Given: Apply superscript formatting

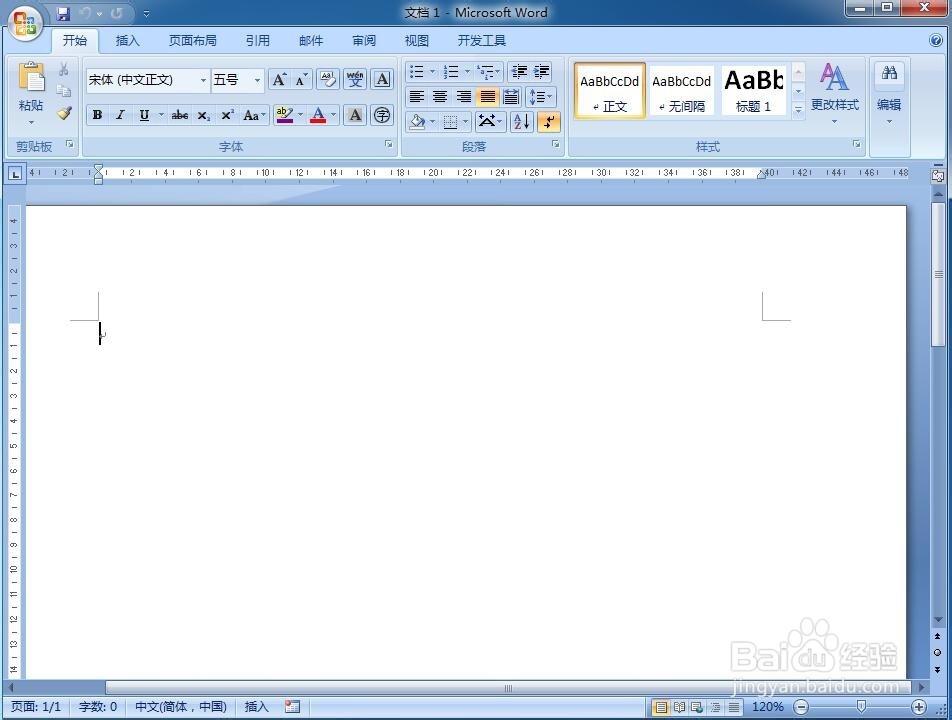Looking at the screenshot, I should click(x=227, y=115).
